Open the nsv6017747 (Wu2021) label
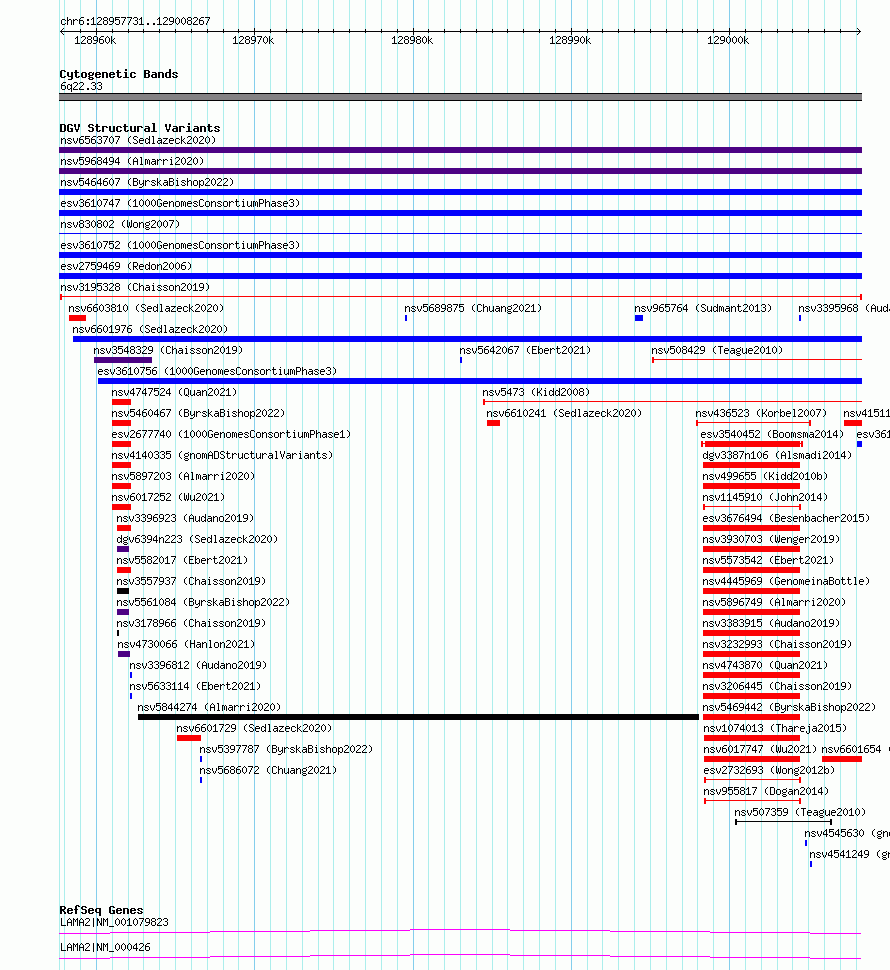The image size is (890, 970). click(x=760, y=750)
